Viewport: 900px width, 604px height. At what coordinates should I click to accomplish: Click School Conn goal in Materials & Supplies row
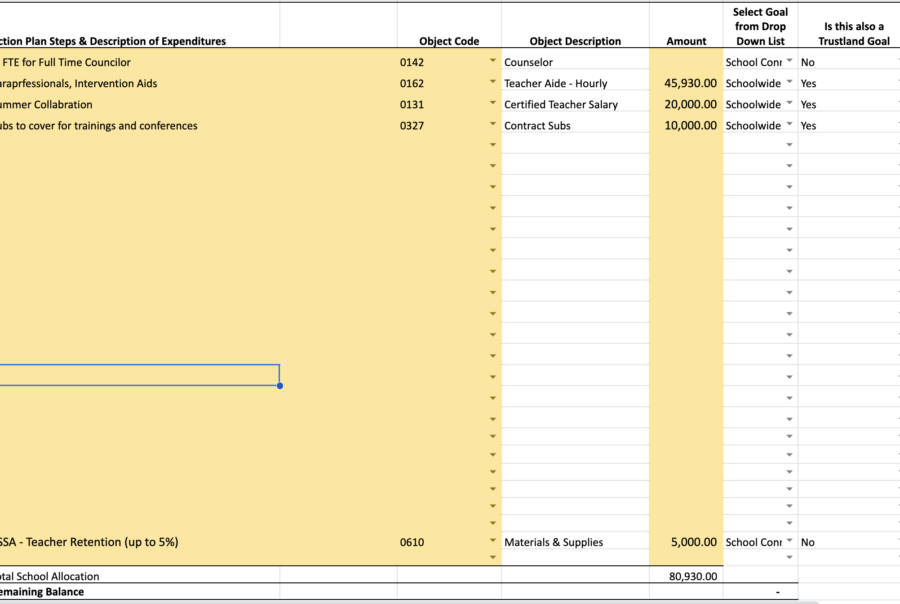753,542
